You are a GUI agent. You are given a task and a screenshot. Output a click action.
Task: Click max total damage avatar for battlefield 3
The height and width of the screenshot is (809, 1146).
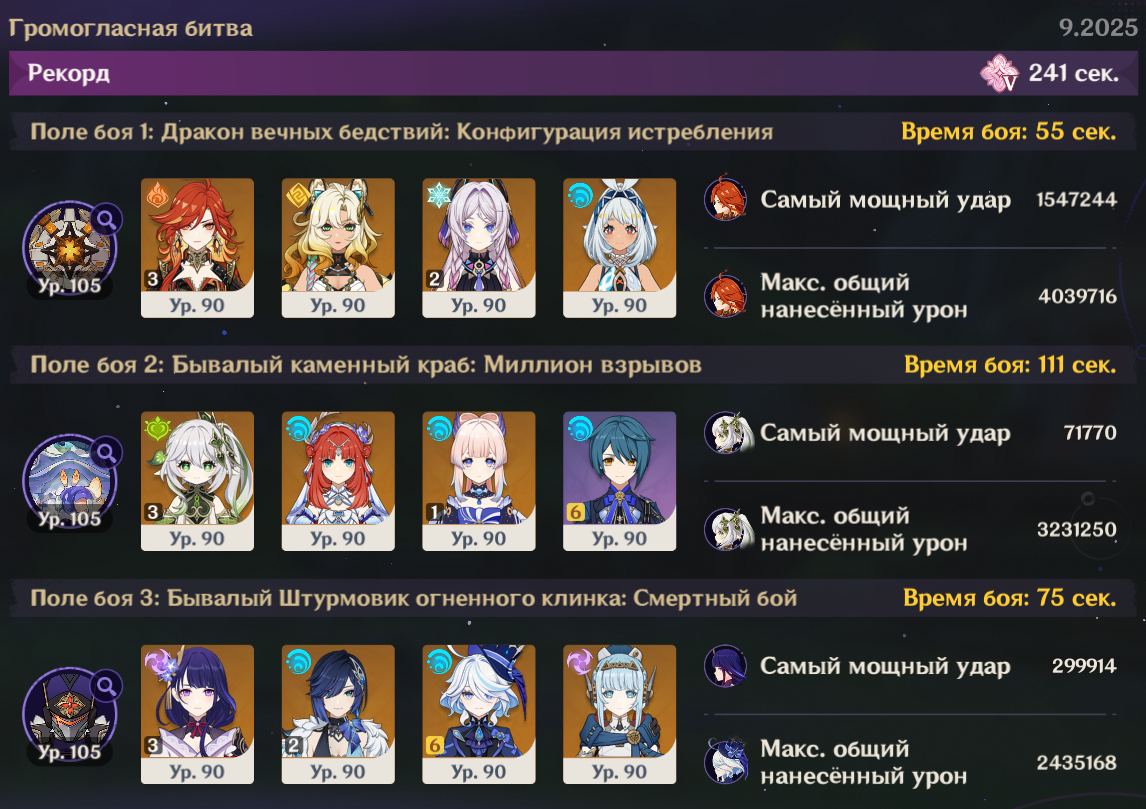pyautogui.click(x=726, y=761)
